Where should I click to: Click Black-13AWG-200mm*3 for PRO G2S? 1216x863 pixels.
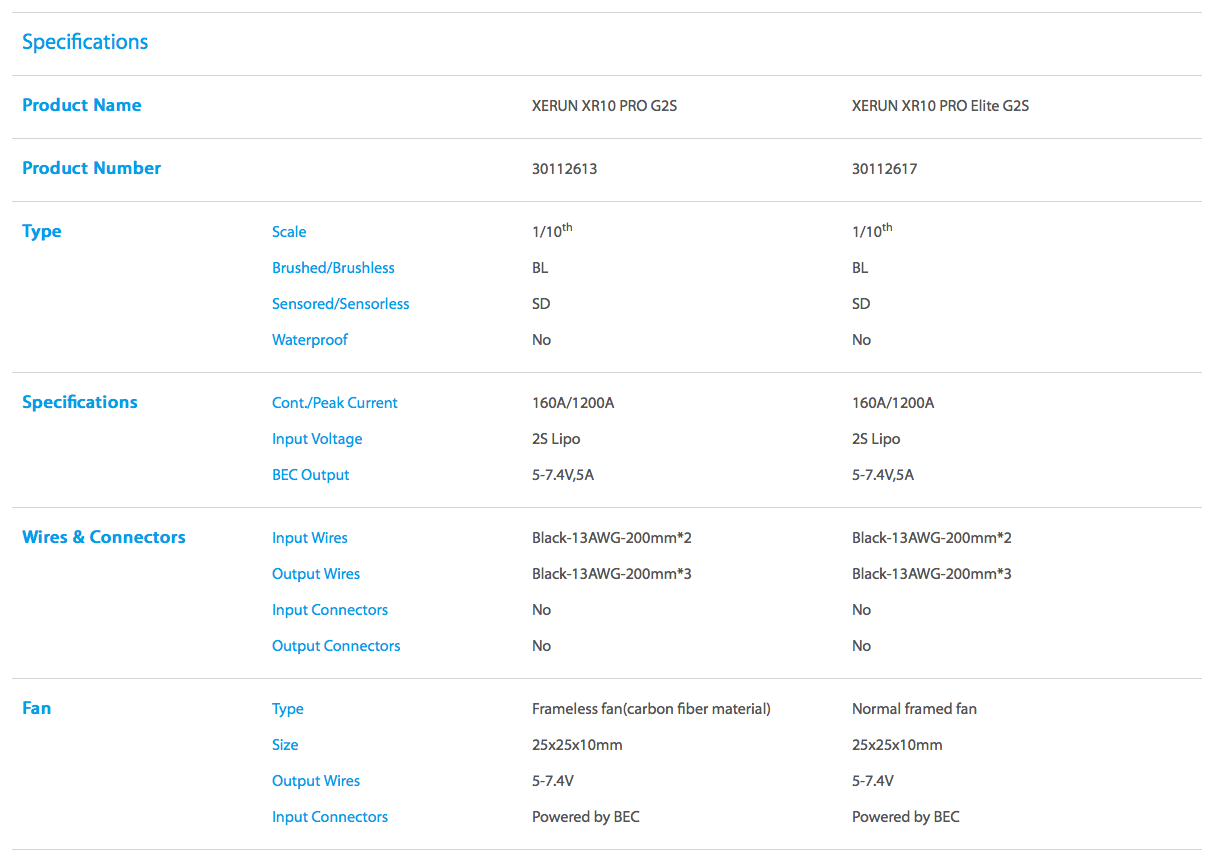click(x=612, y=574)
